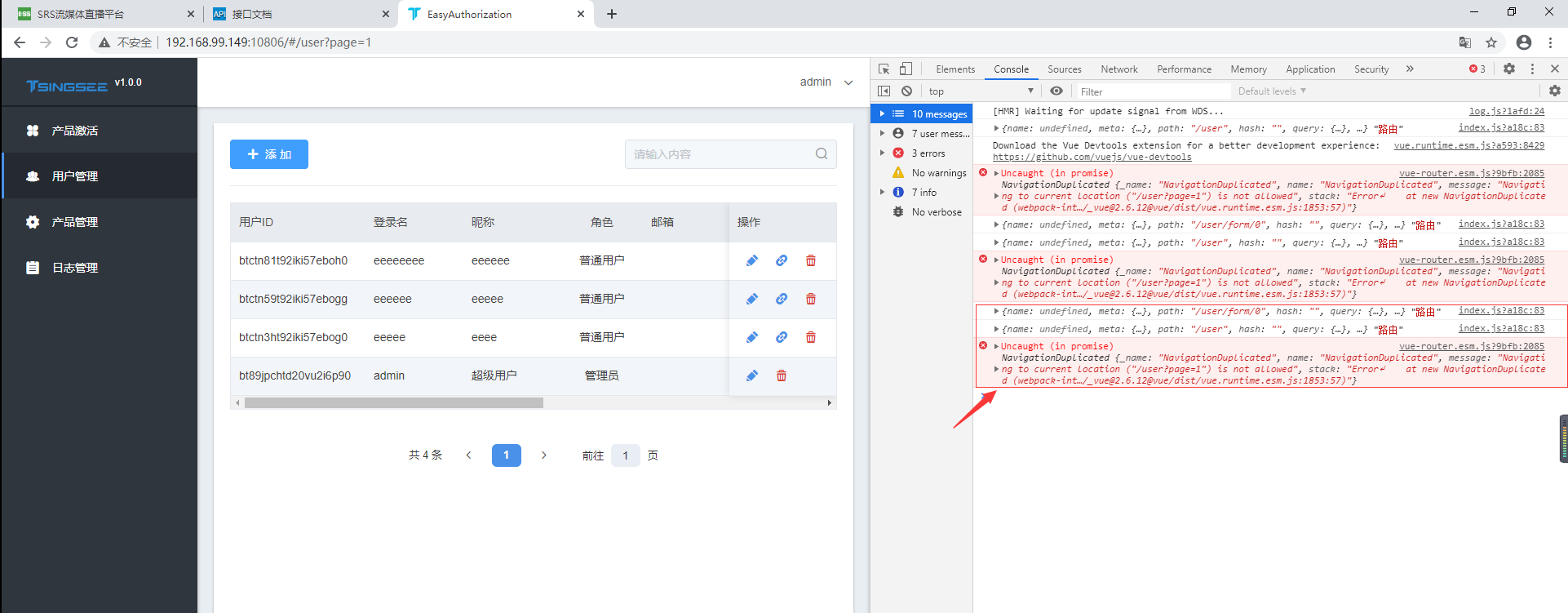This screenshot has width=1568, height=613.
Task: Reload the page
Action: tap(72, 42)
